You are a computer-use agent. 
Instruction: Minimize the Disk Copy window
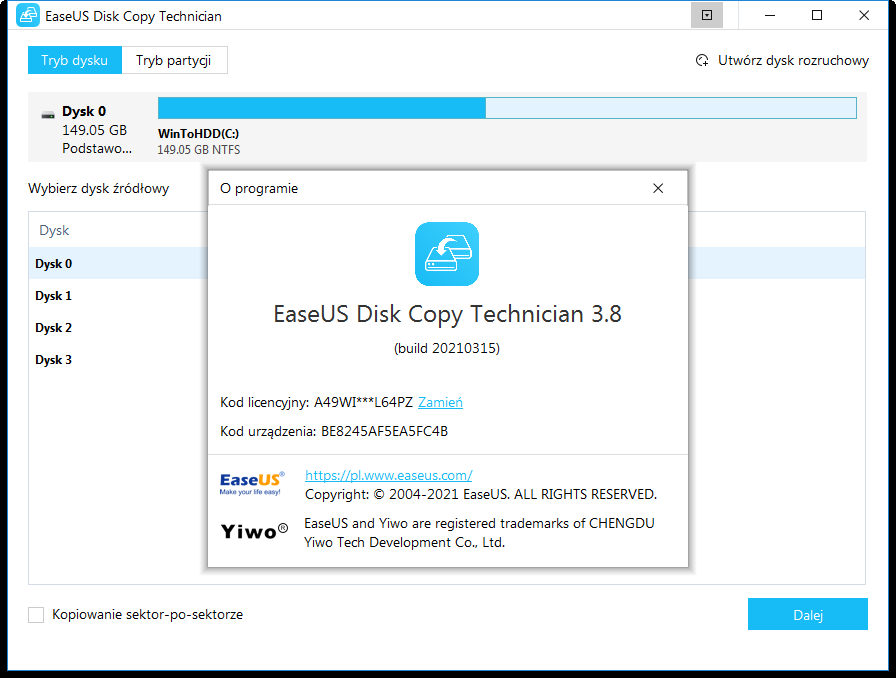(x=770, y=15)
